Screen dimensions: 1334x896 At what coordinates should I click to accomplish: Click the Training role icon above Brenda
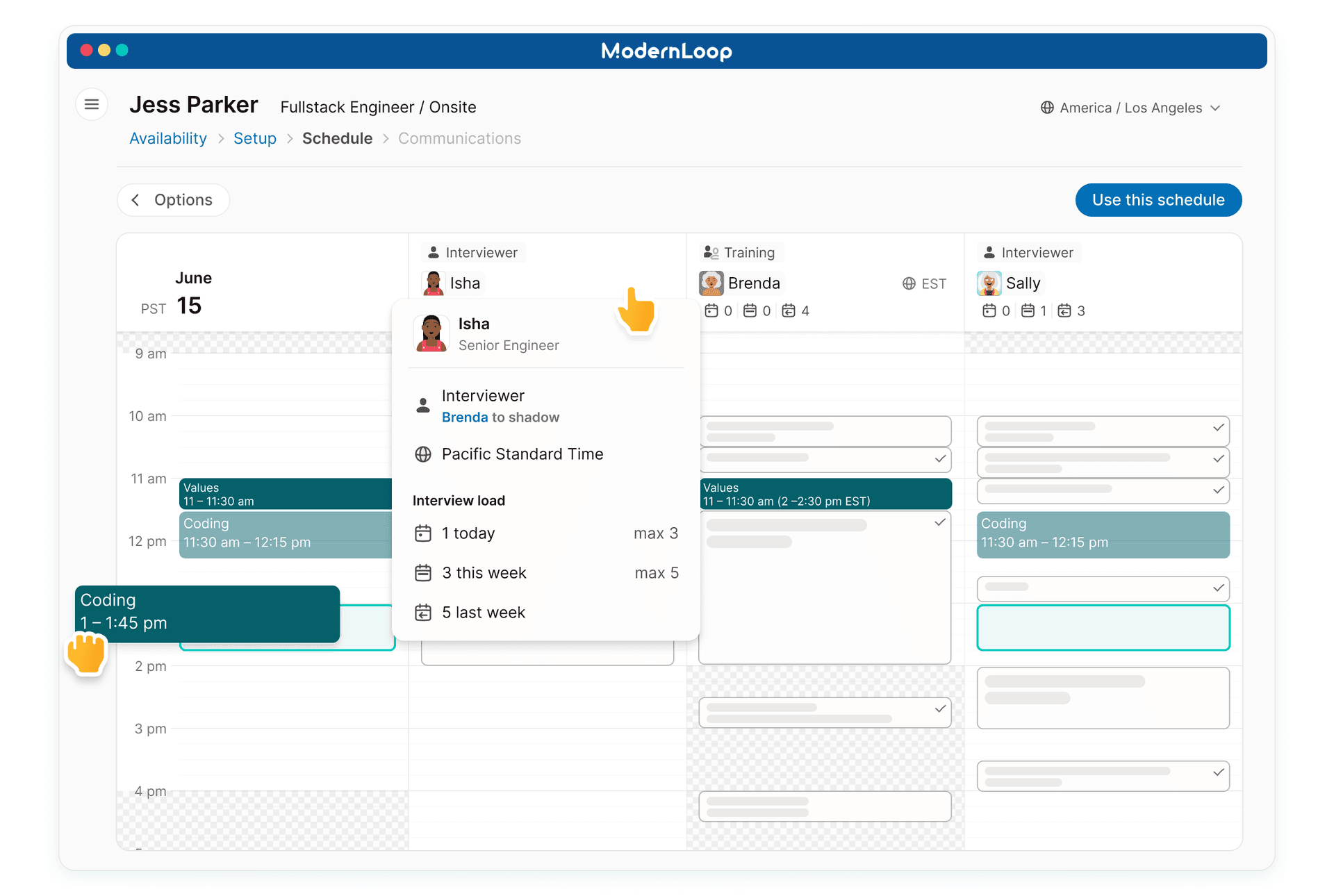tap(711, 253)
